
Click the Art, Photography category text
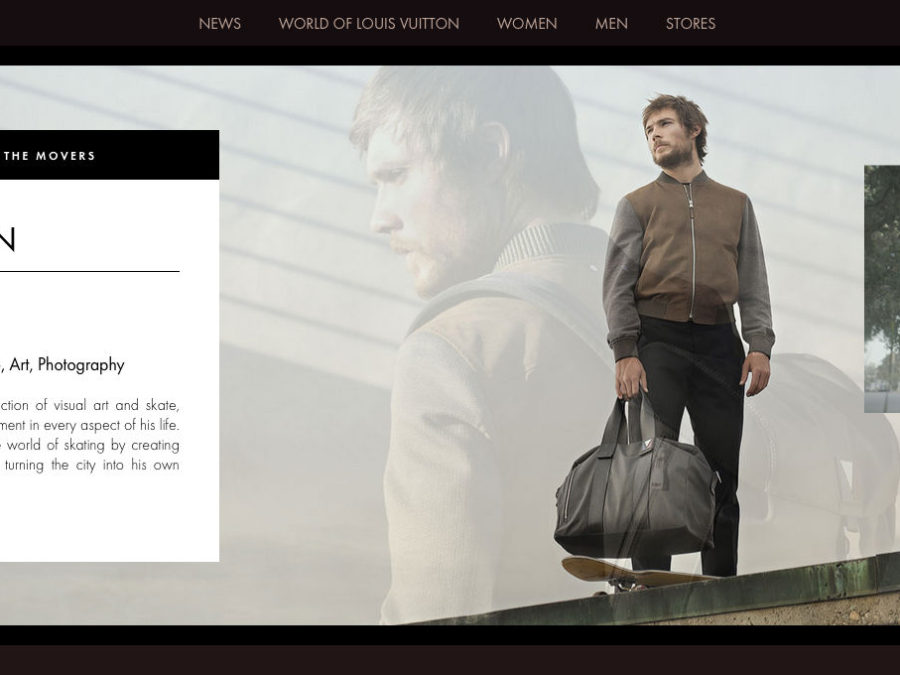pyautogui.click(x=62, y=365)
